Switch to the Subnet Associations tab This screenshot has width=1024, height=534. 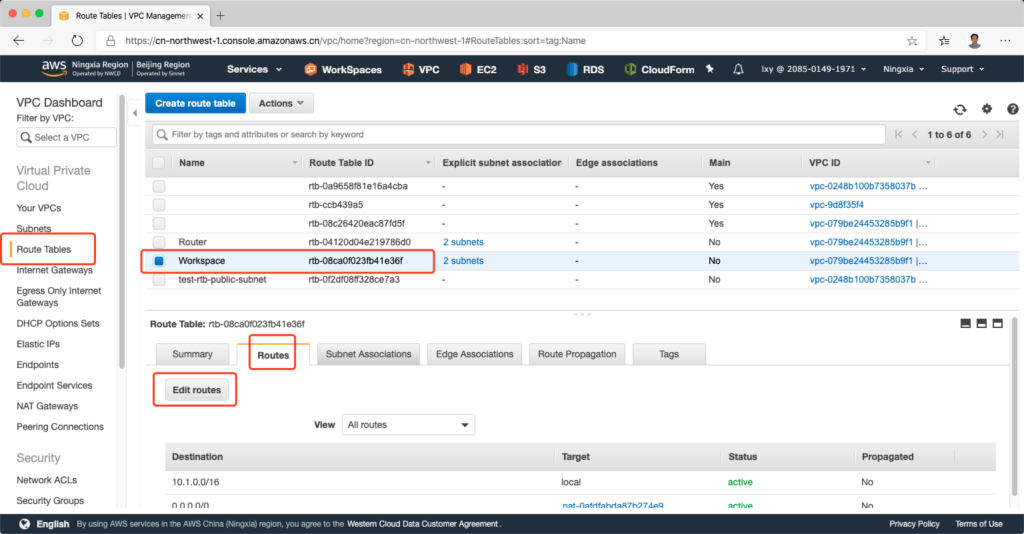[x=368, y=354]
